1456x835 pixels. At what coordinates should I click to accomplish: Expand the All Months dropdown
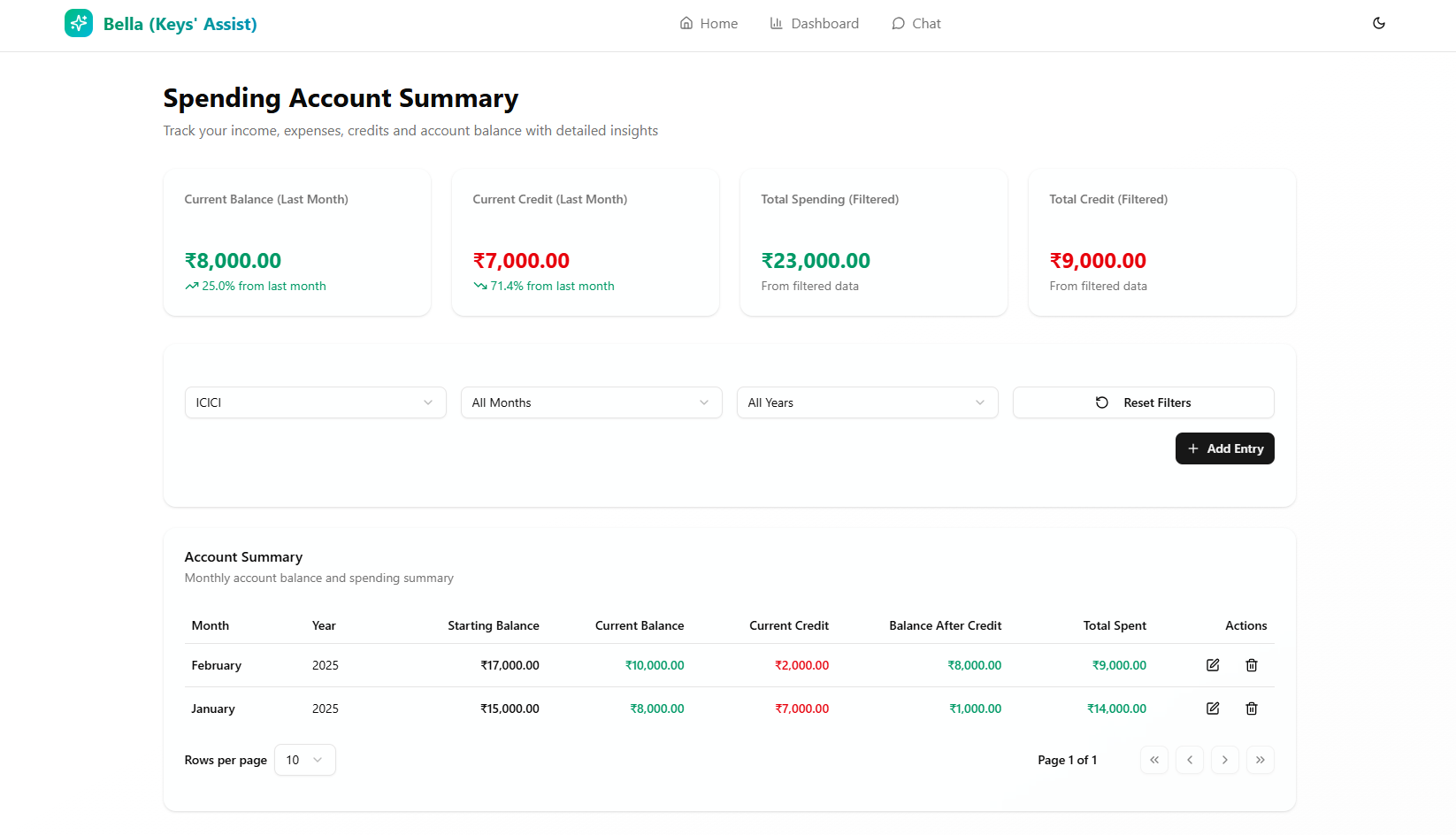591,402
